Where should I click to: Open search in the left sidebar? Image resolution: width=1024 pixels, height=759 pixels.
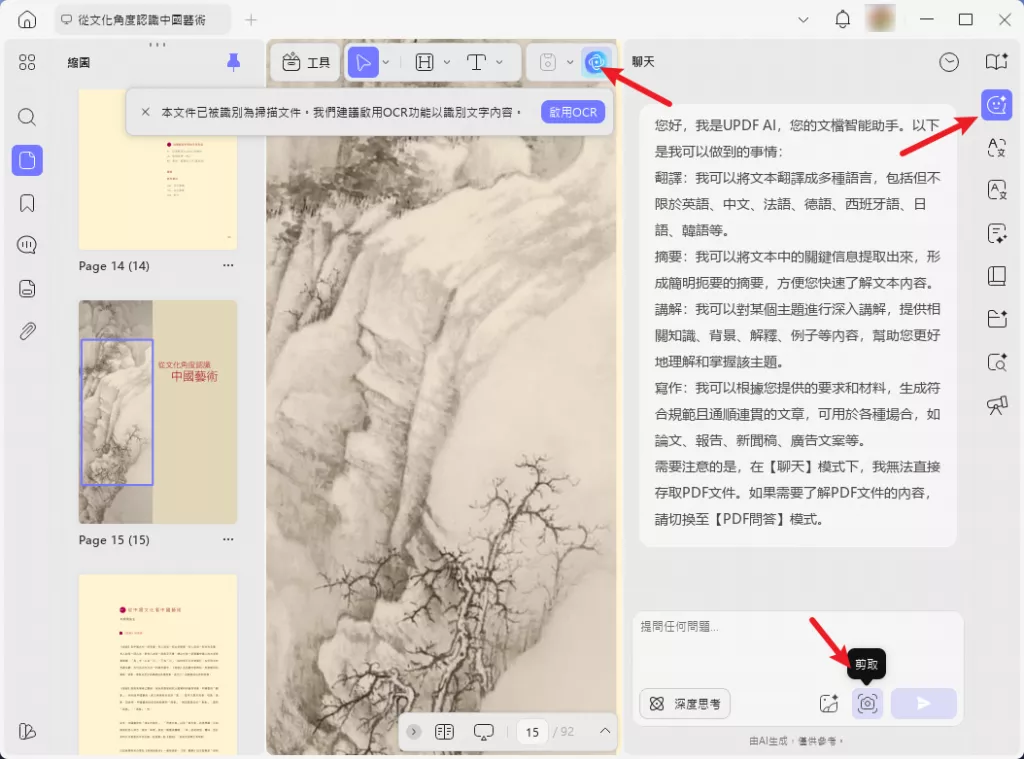coord(26,117)
